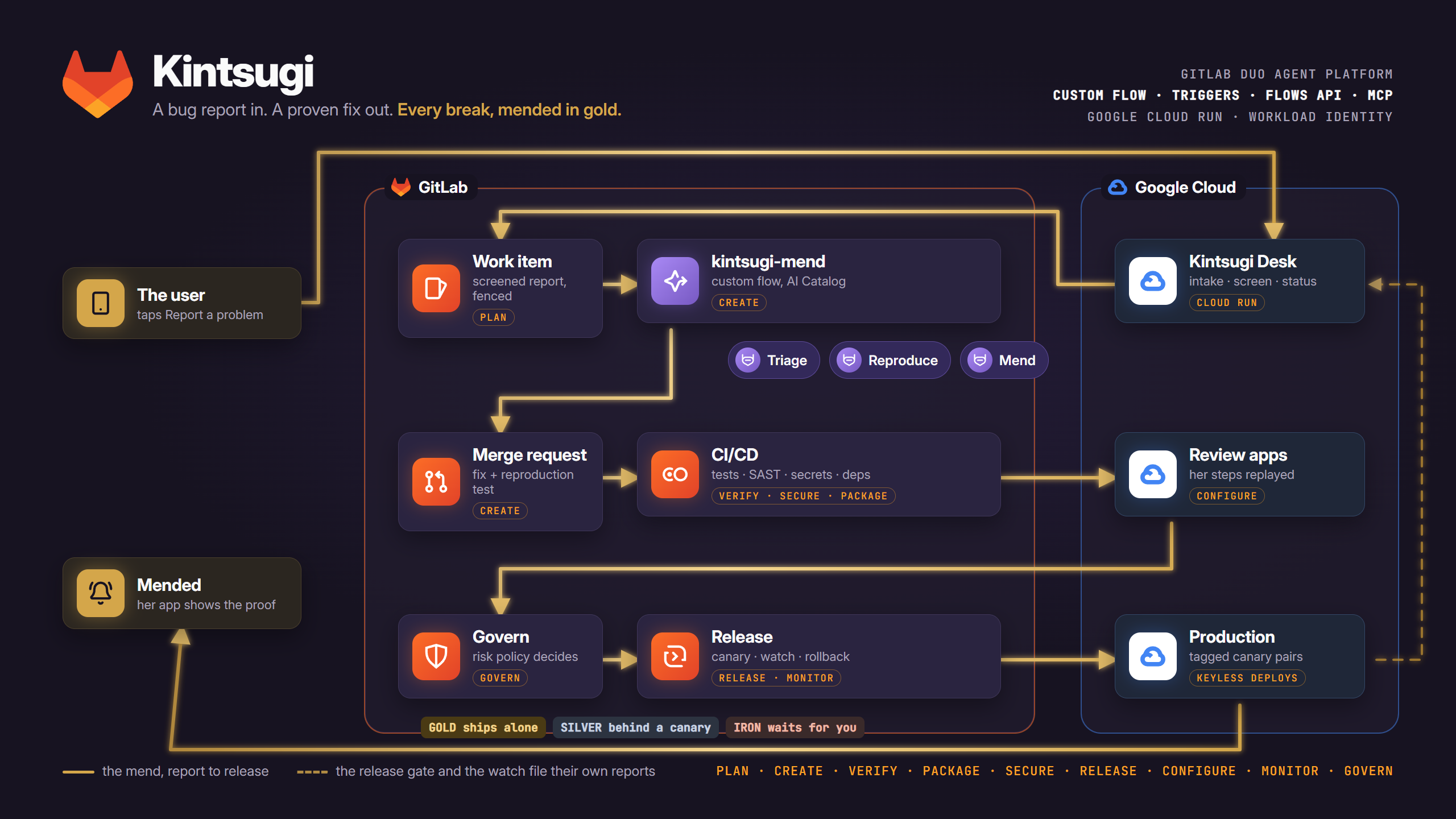Click the RELEASE · MONITOR tag
1456x819 pixels.
776,678
